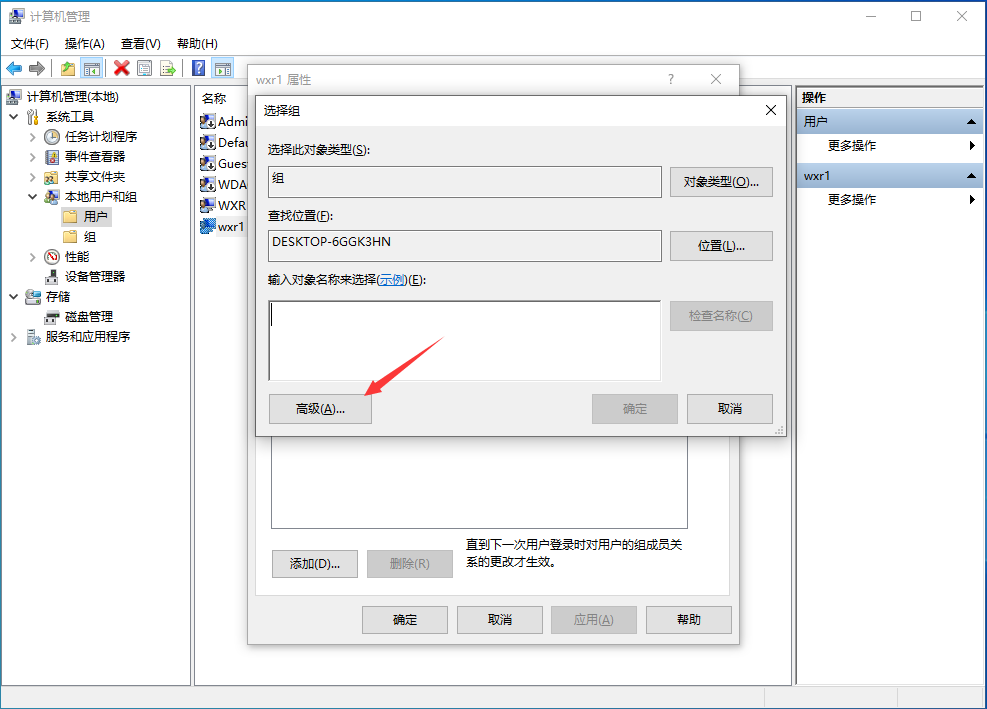The width and height of the screenshot is (987, 709).
Task: Click the Forward arrow toolbar icon
Action: coord(37,68)
